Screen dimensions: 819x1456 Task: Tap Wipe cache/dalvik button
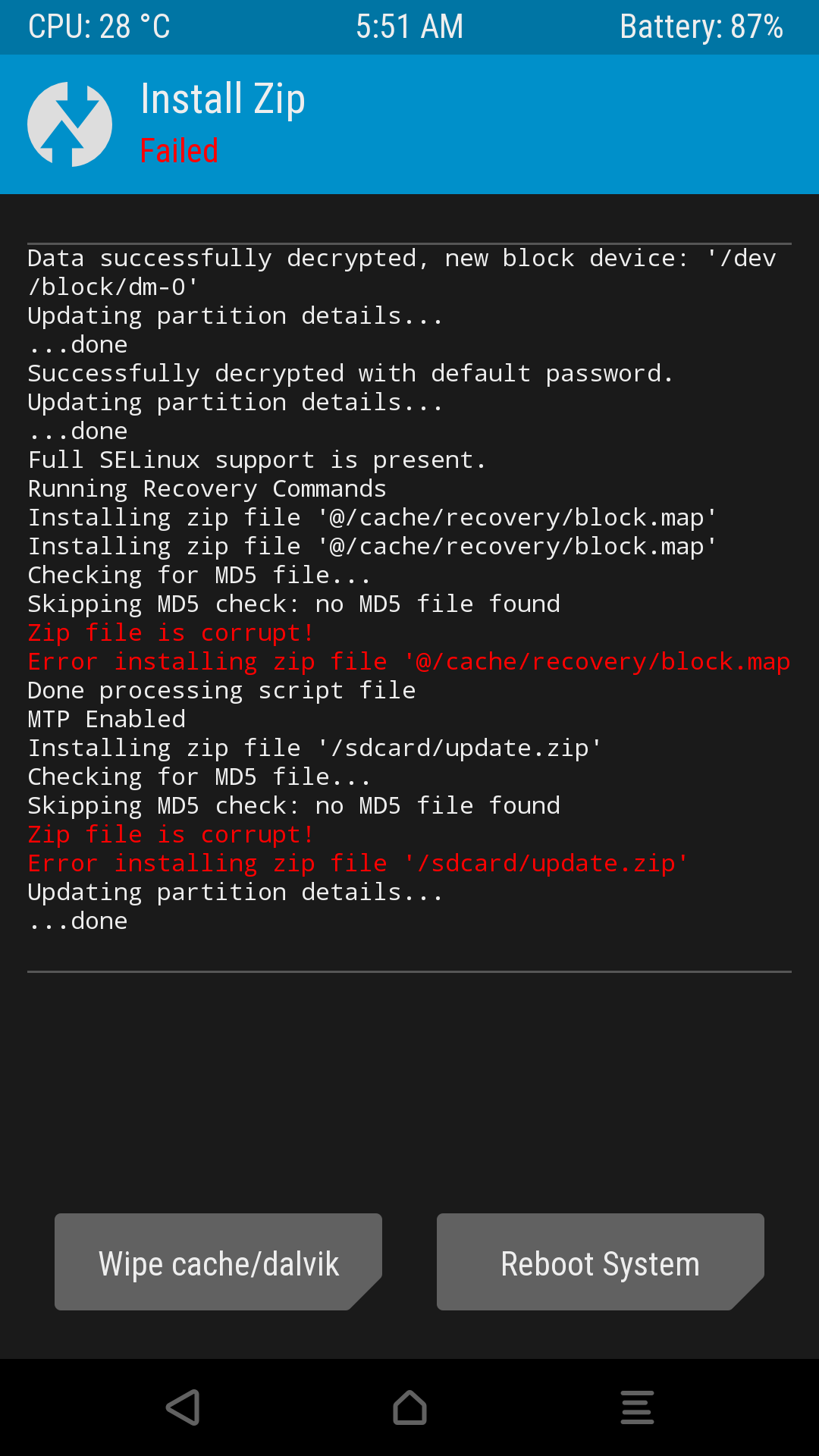(x=218, y=1263)
